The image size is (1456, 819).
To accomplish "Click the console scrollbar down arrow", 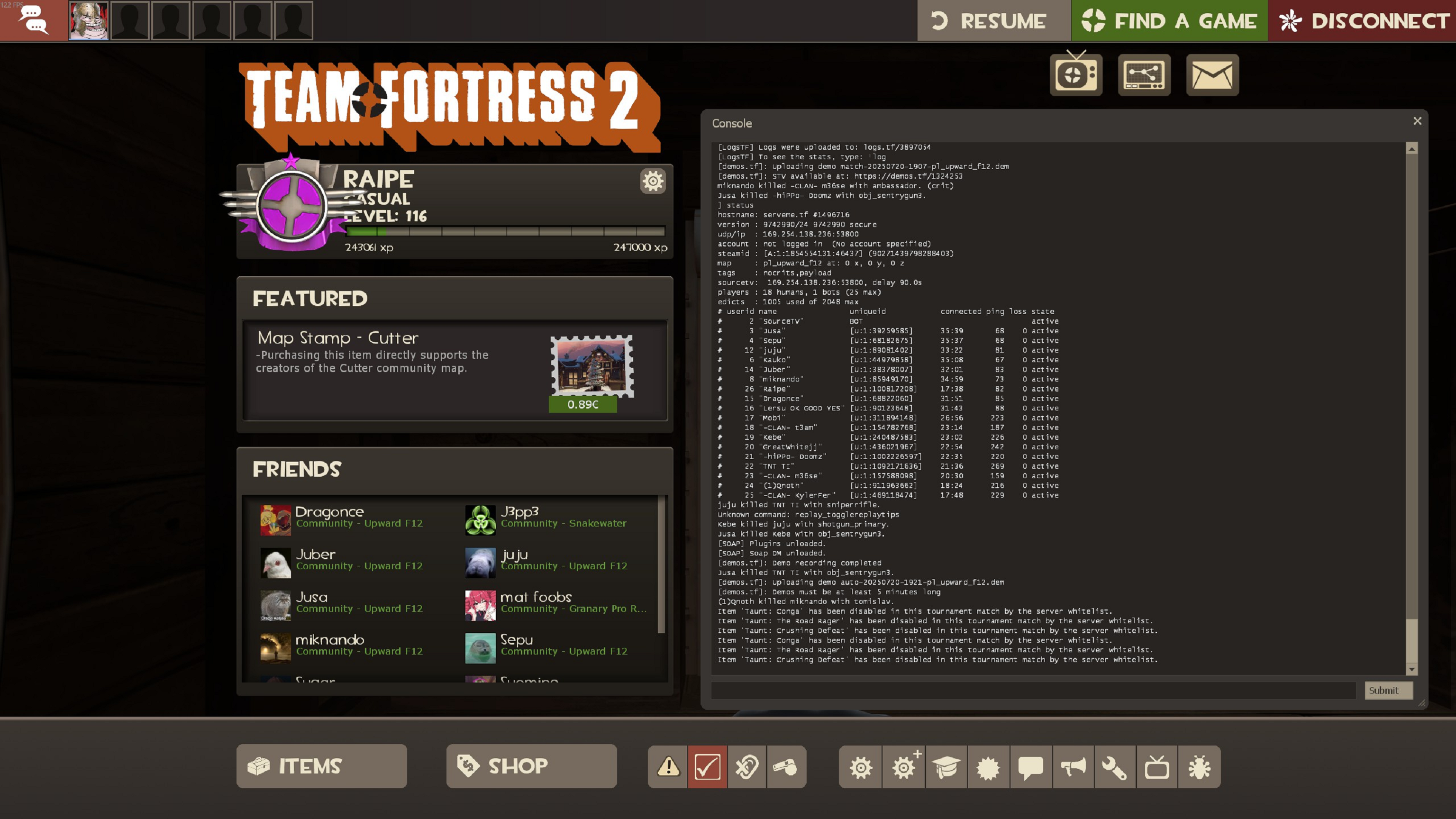I will (x=1411, y=669).
